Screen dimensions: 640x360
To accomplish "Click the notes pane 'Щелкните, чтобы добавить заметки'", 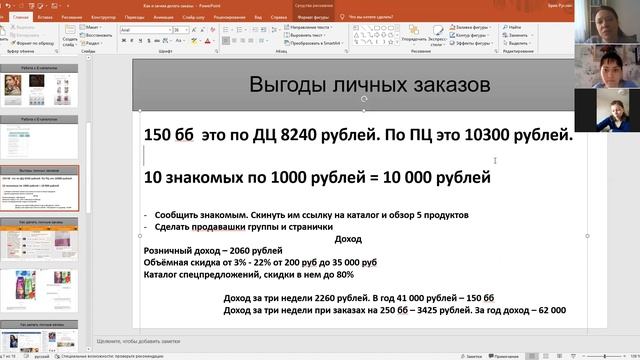I will point(139,341).
